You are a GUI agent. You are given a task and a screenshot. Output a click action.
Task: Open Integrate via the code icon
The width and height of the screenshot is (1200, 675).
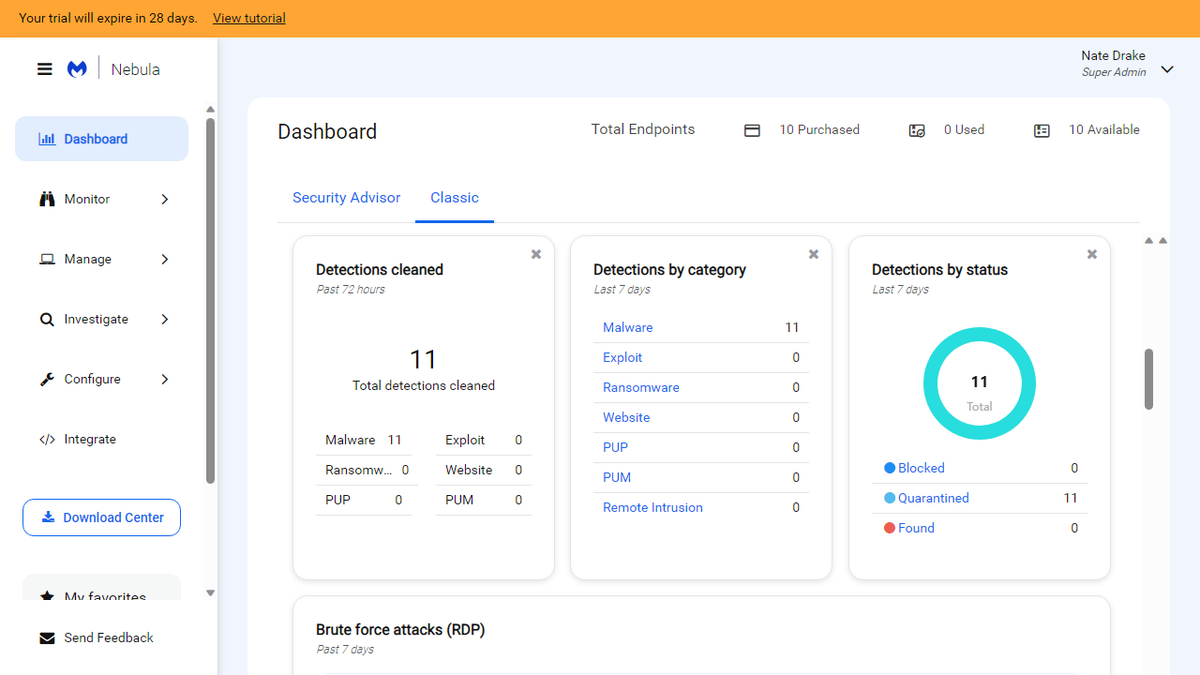click(x=46, y=438)
